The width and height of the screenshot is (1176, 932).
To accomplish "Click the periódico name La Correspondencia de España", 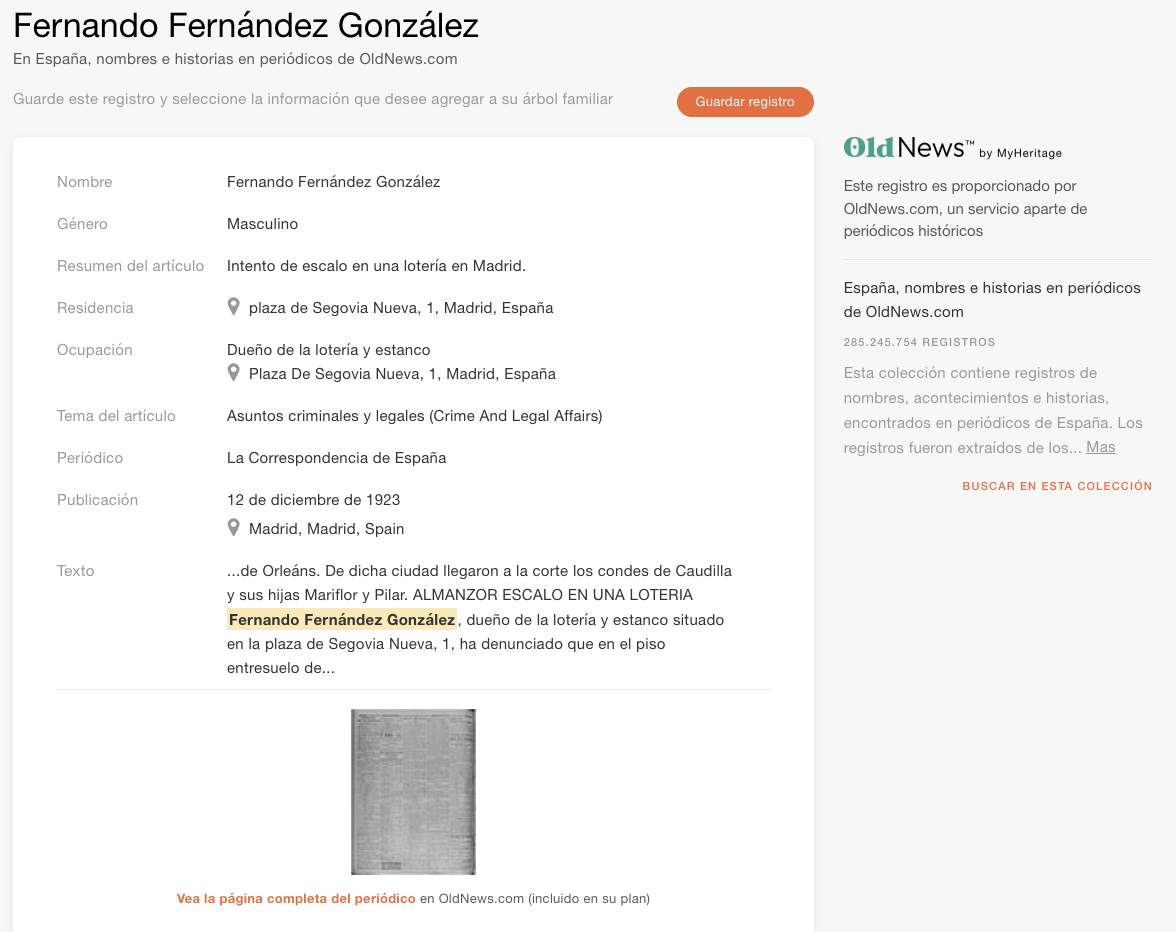I will click(x=336, y=458).
